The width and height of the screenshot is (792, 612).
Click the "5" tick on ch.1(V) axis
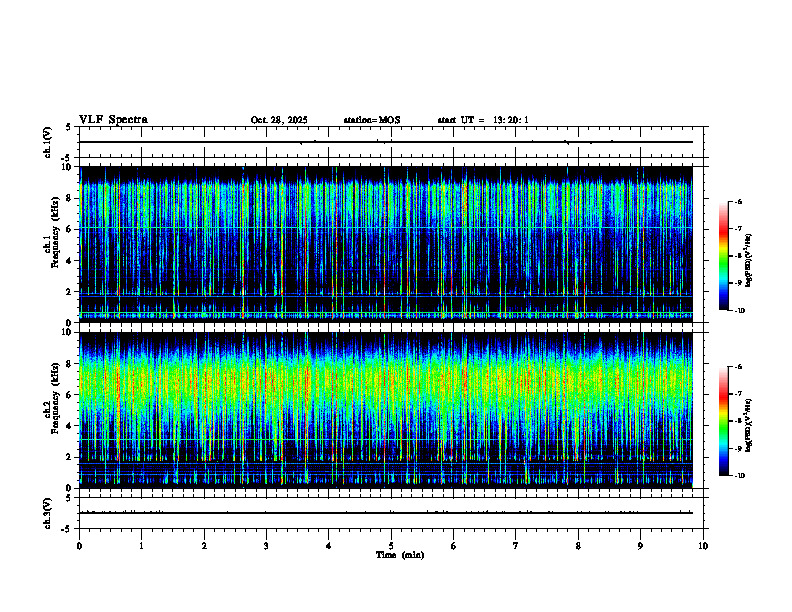point(70,127)
